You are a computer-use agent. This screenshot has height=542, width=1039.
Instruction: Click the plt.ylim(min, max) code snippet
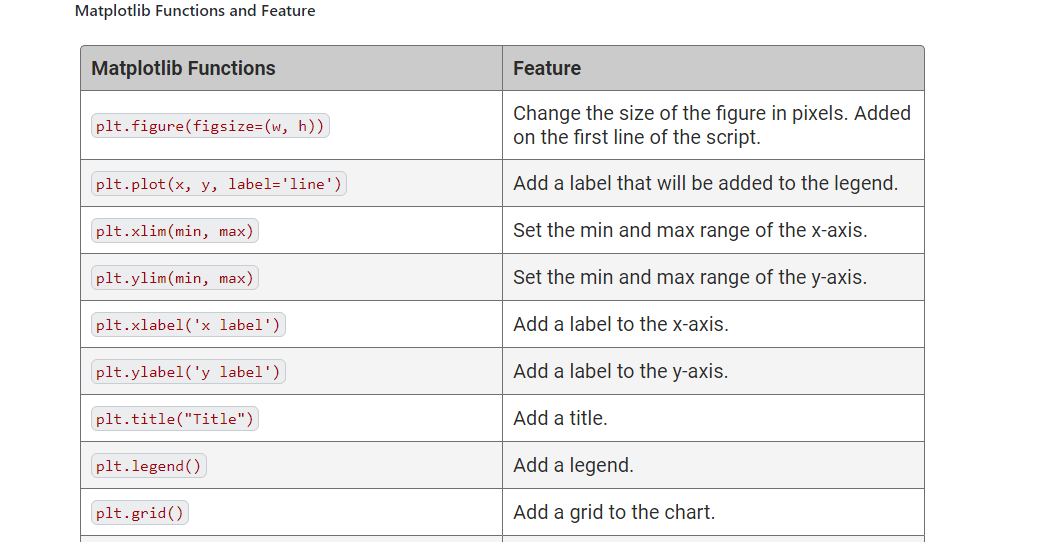click(x=174, y=278)
